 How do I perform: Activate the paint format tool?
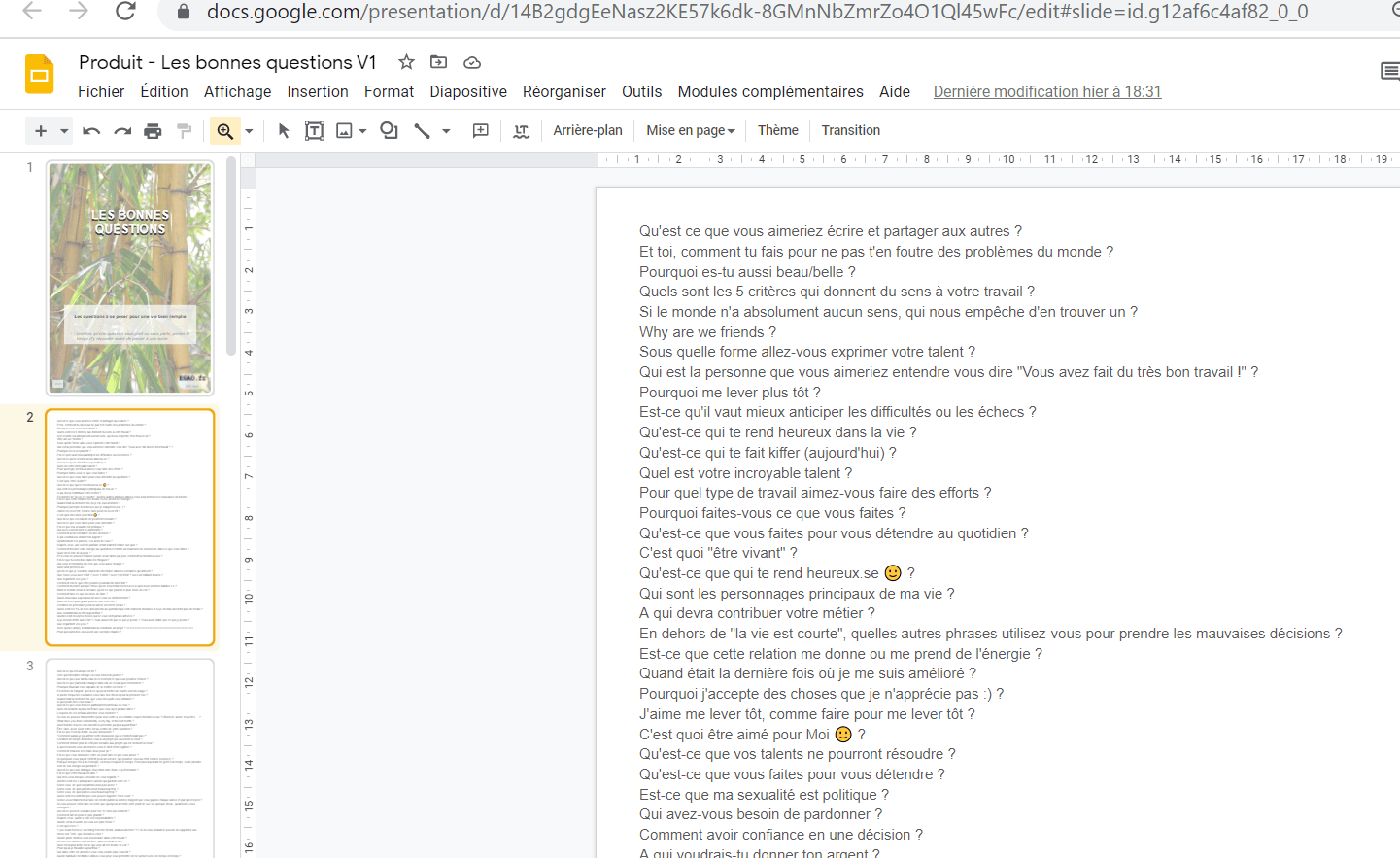click(184, 130)
